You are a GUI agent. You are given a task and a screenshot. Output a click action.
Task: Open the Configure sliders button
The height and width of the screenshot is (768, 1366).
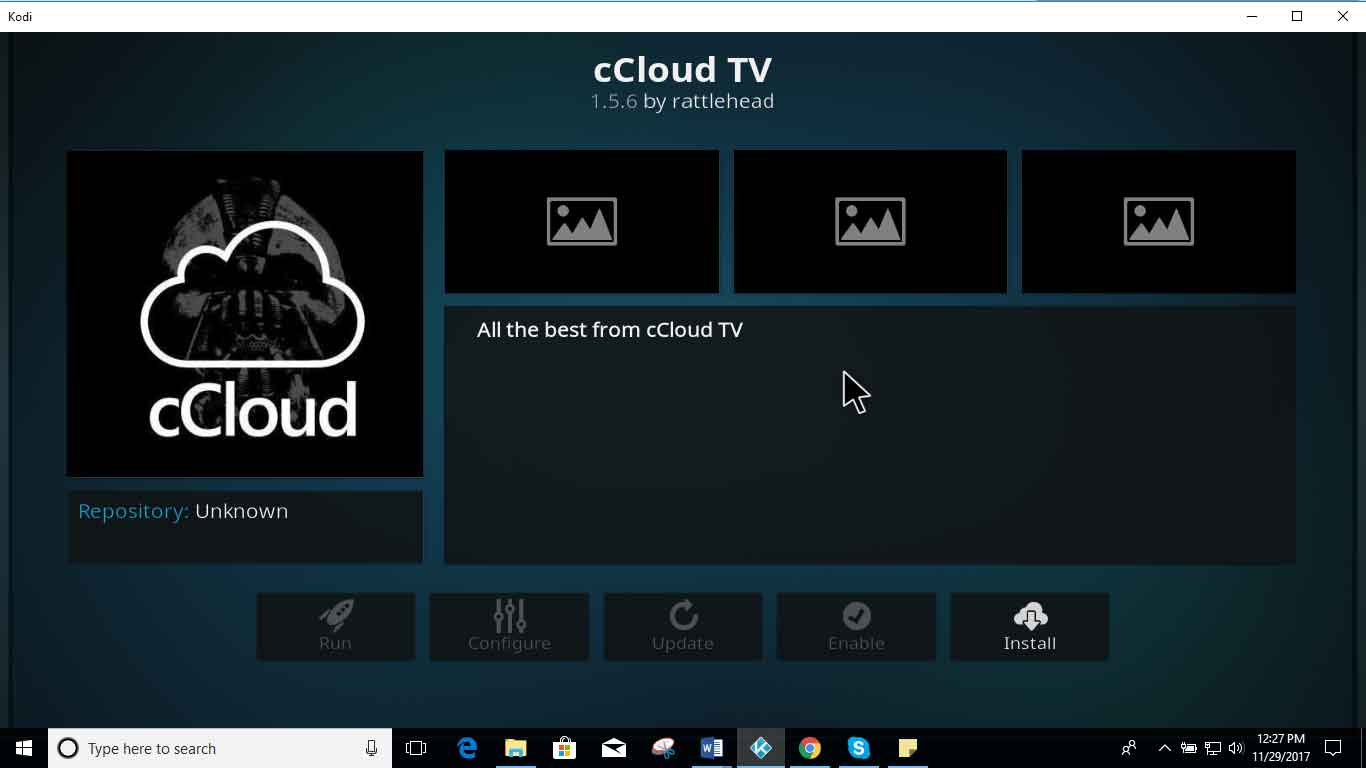tap(509, 627)
